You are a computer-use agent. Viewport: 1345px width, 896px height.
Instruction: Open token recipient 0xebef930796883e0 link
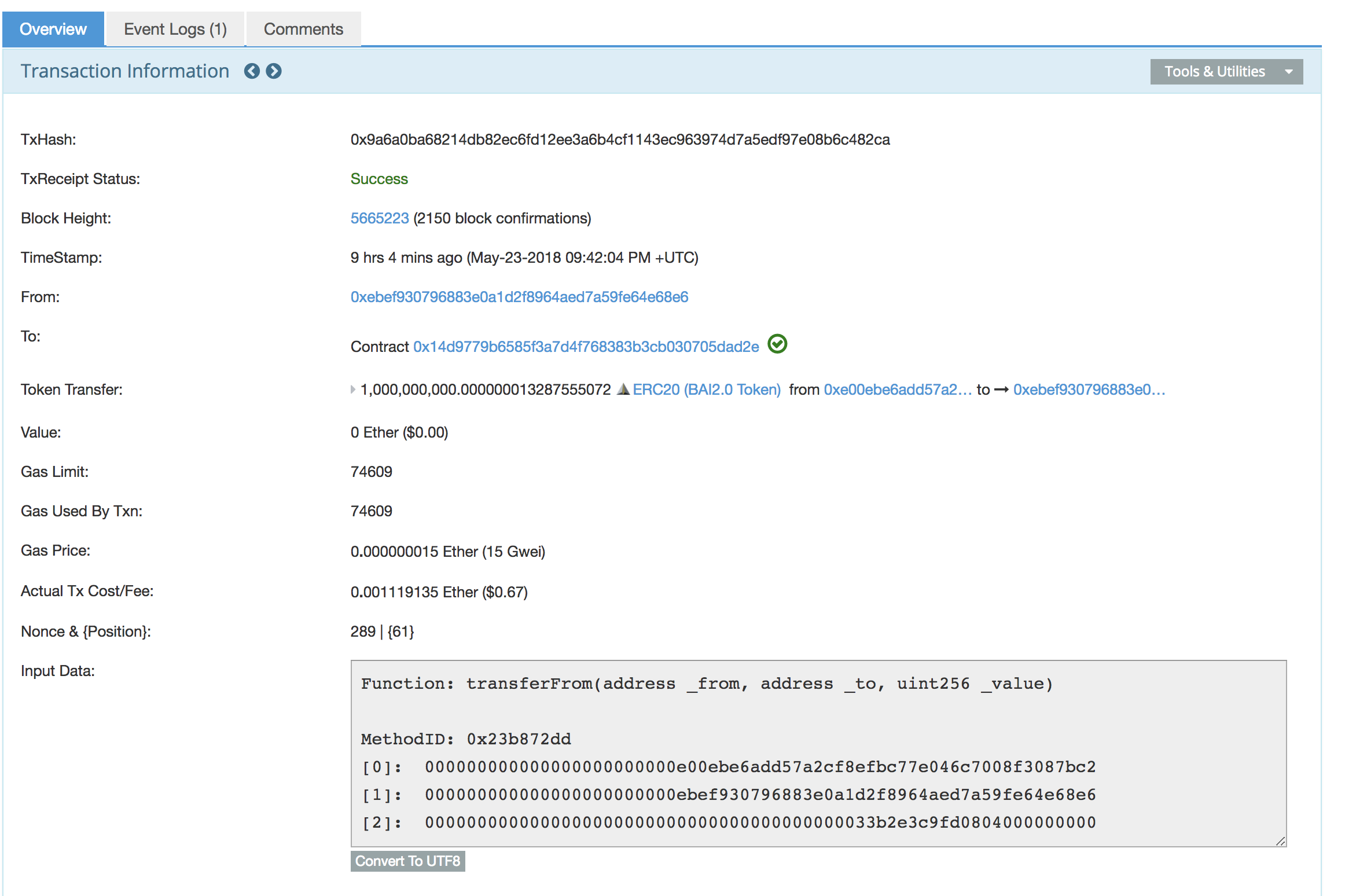1089,390
